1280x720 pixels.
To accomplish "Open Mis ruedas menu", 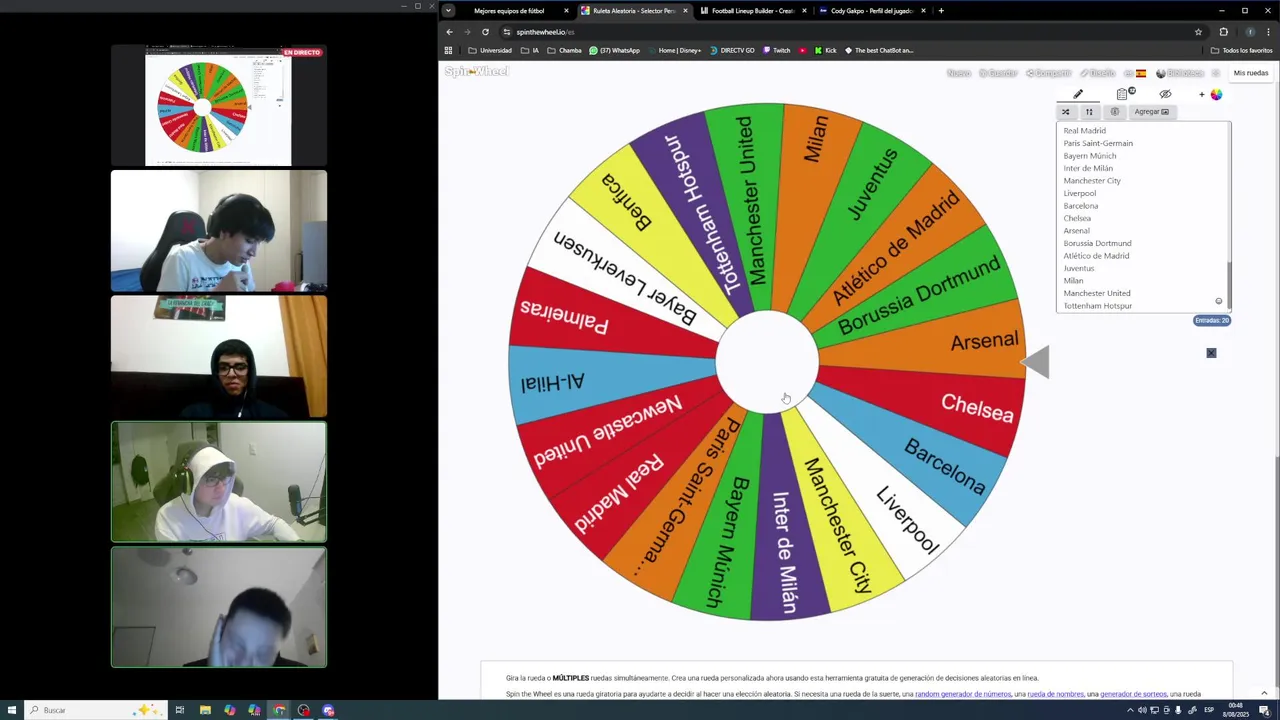I will coord(1250,73).
